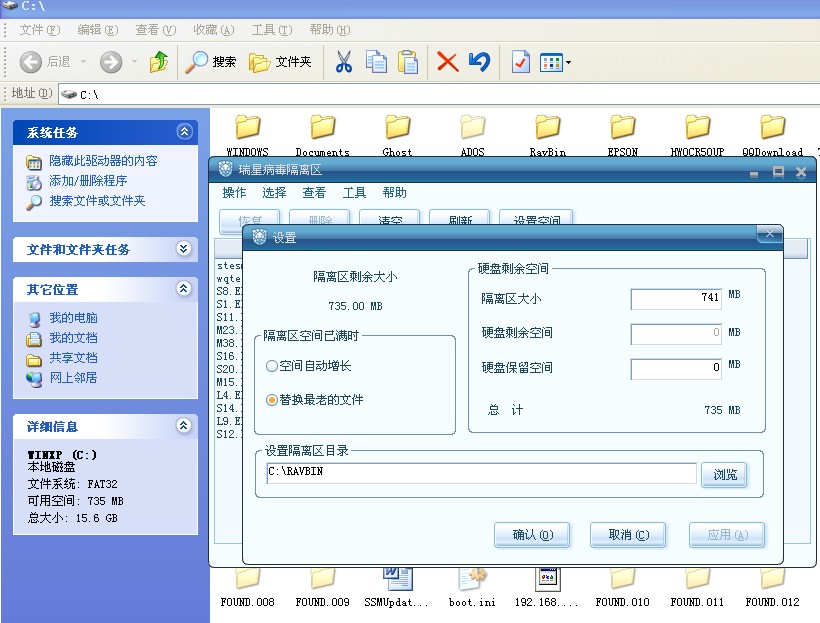Open the 工具(T) menu in Explorer

272,30
